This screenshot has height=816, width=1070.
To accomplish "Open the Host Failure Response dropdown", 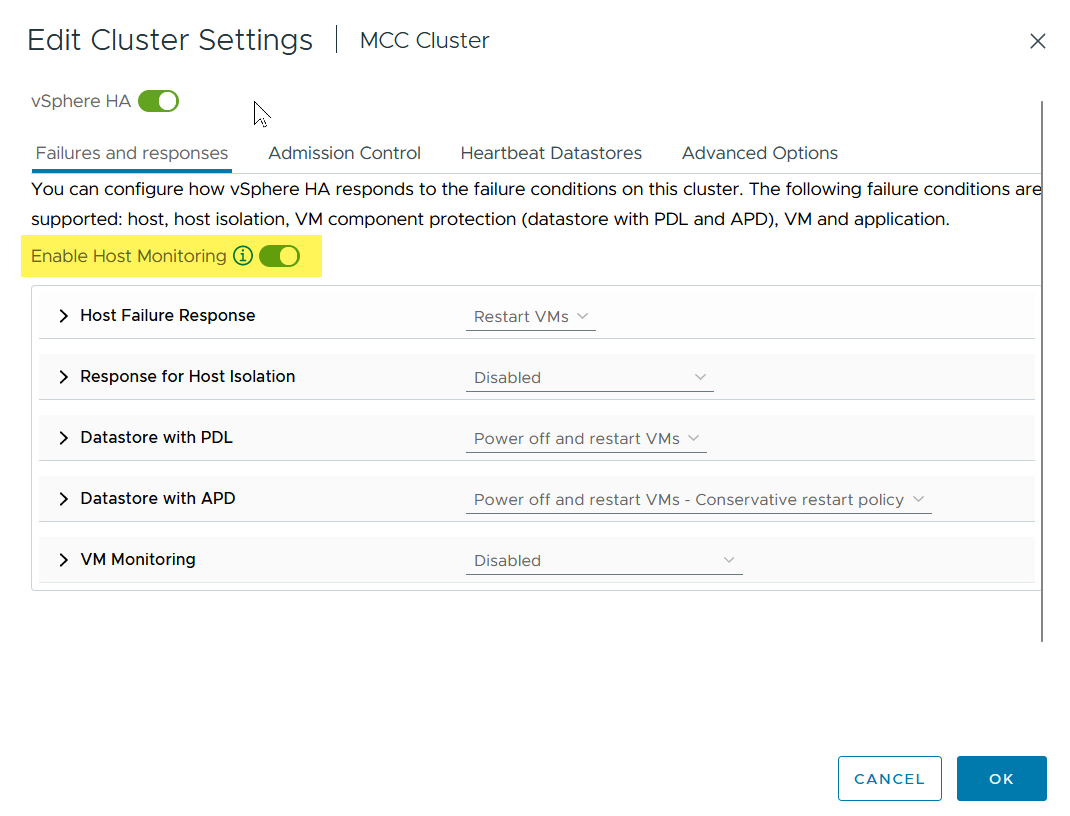I will point(531,317).
